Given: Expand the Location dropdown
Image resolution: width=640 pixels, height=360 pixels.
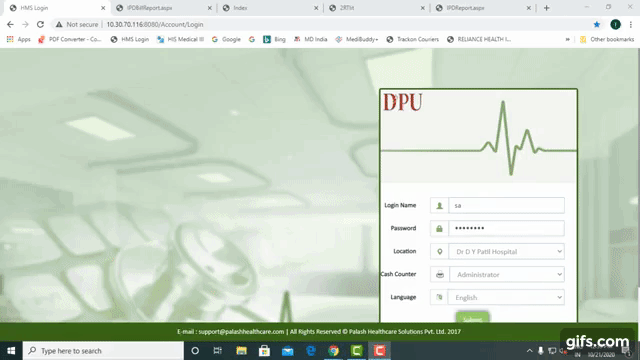Looking at the screenshot, I should pyautogui.click(x=507, y=251).
